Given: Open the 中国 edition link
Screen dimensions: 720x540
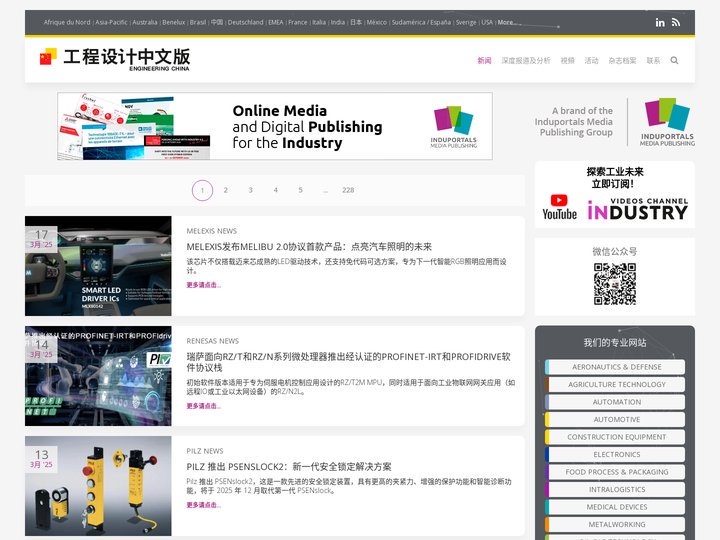Looking at the screenshot, I should coord(217,22).
